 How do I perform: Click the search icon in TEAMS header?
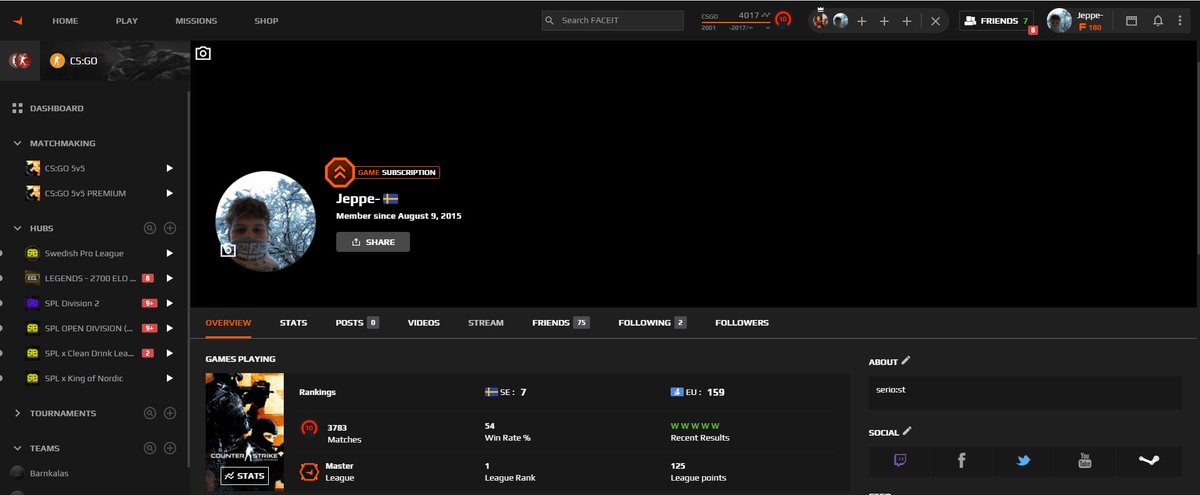[x=150, y=448]
